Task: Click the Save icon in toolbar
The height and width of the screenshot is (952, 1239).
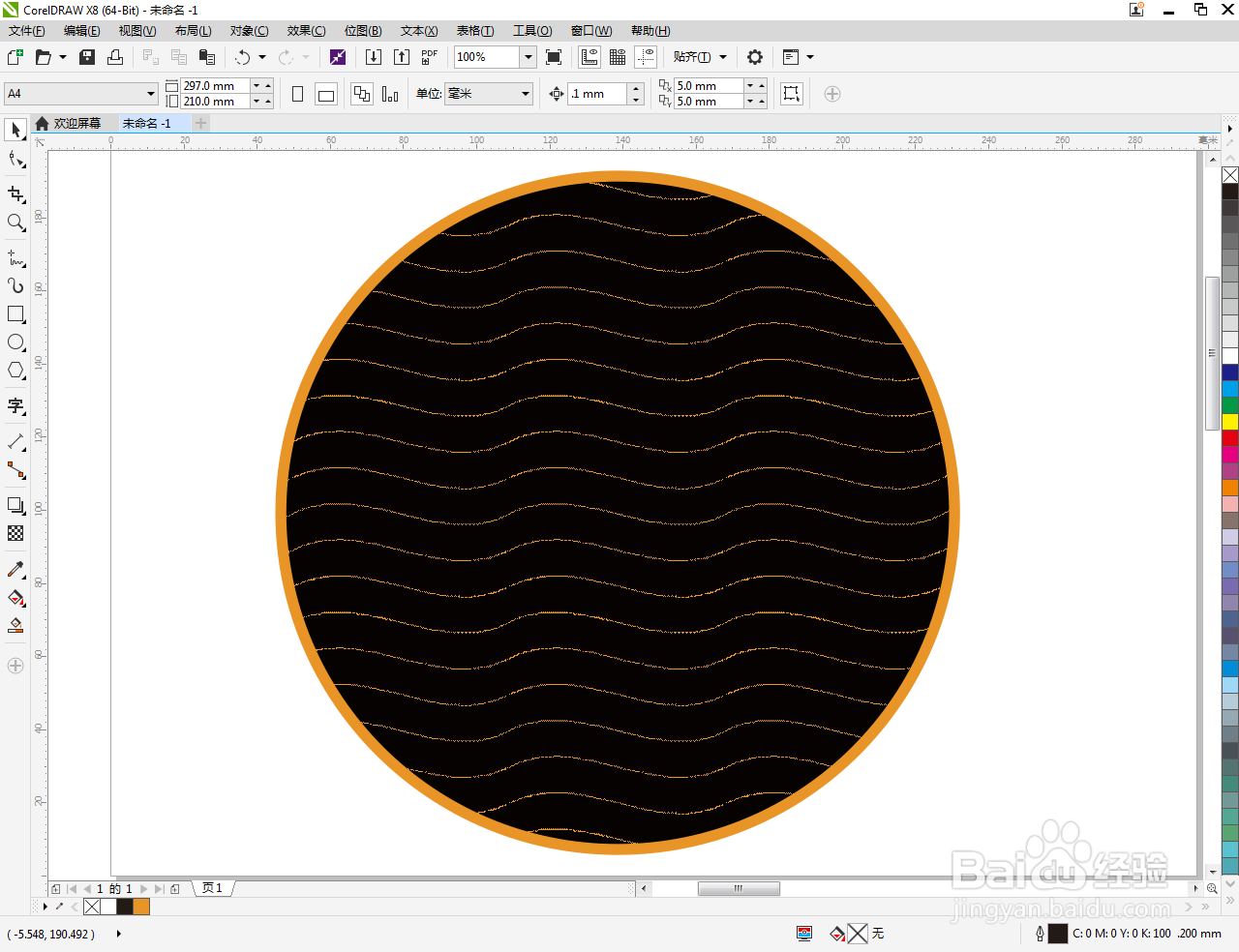Action: tap(87, 57)
